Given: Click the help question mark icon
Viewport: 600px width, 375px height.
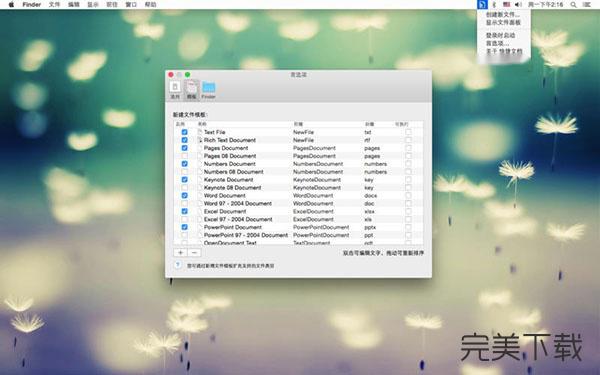Looking at the screenshot, I should [178, 265].
